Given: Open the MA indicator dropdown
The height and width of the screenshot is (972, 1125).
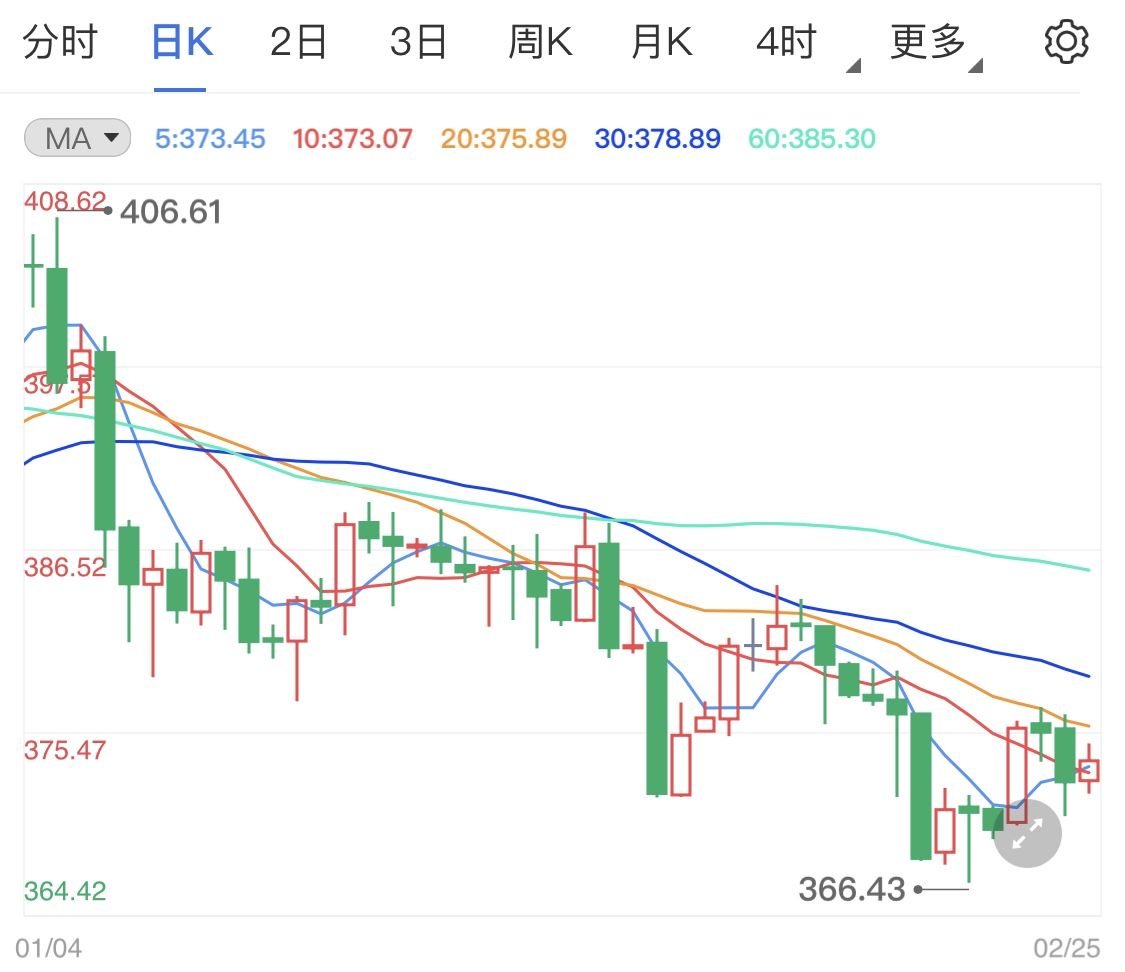Looking at the screenshot, I should (x=77, y=138).
